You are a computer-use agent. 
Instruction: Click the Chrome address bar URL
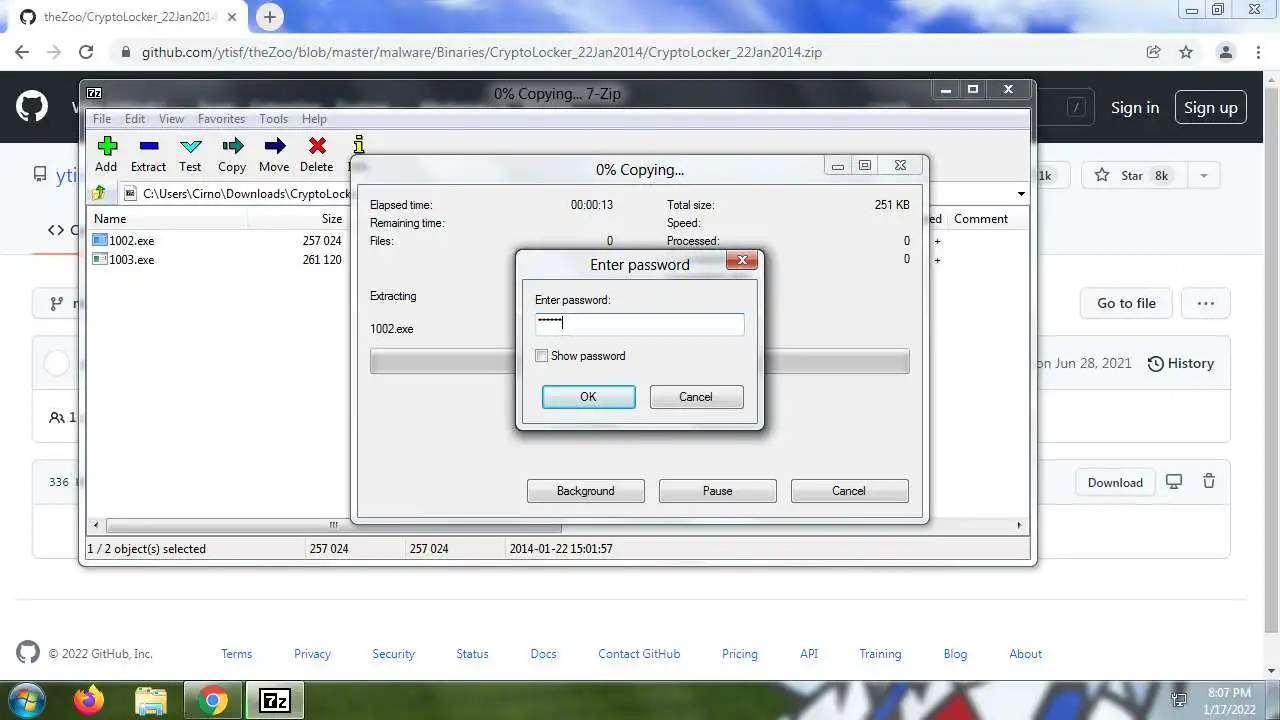coord(481,52)
